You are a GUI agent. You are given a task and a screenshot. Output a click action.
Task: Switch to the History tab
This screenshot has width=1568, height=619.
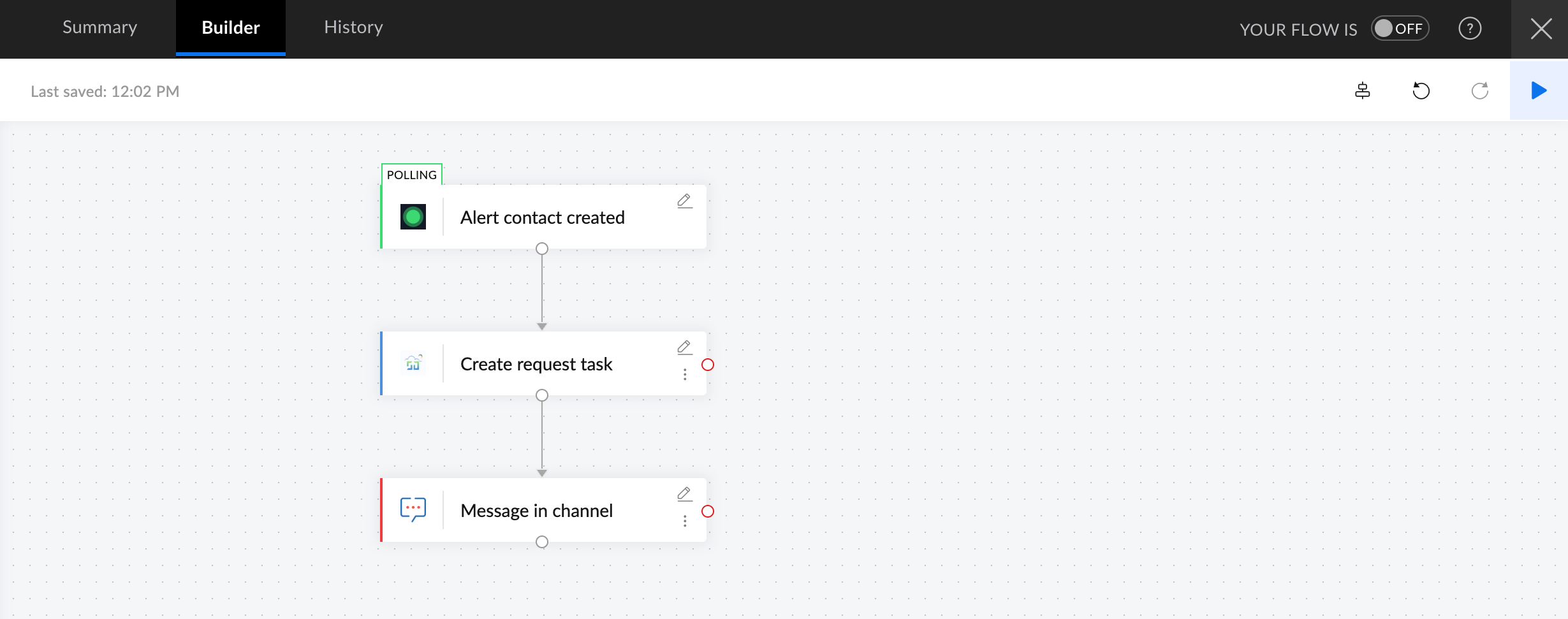[353, 27]
